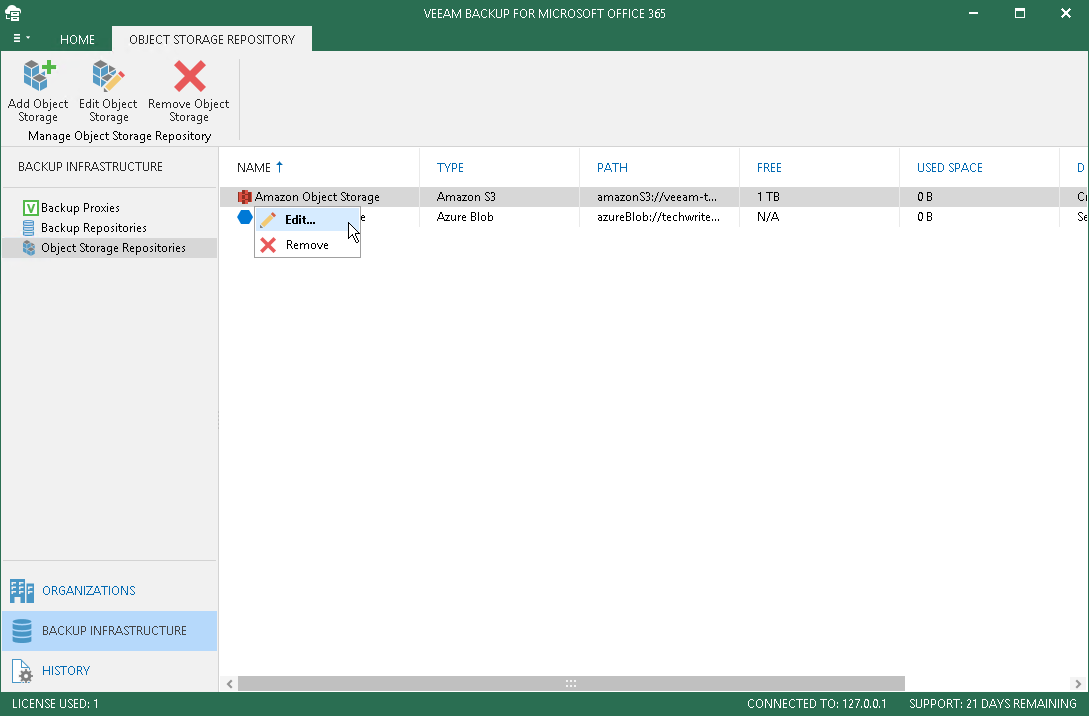Image resolution: width=1089 pixels, height=716 pixels.
Task: Click the N/A free space cell
Action: coord(768,217)
